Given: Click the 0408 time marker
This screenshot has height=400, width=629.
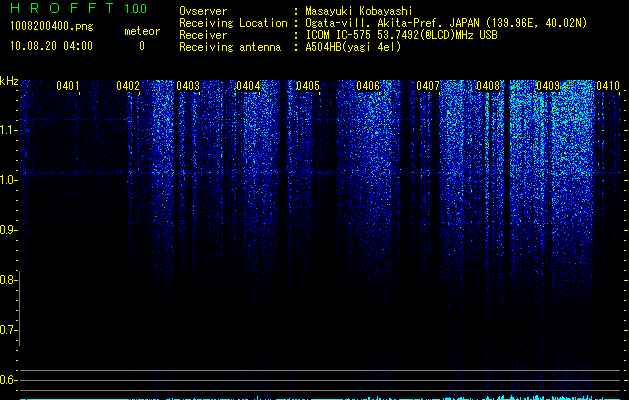Looking at the screenshot, I should click(487, 86).
